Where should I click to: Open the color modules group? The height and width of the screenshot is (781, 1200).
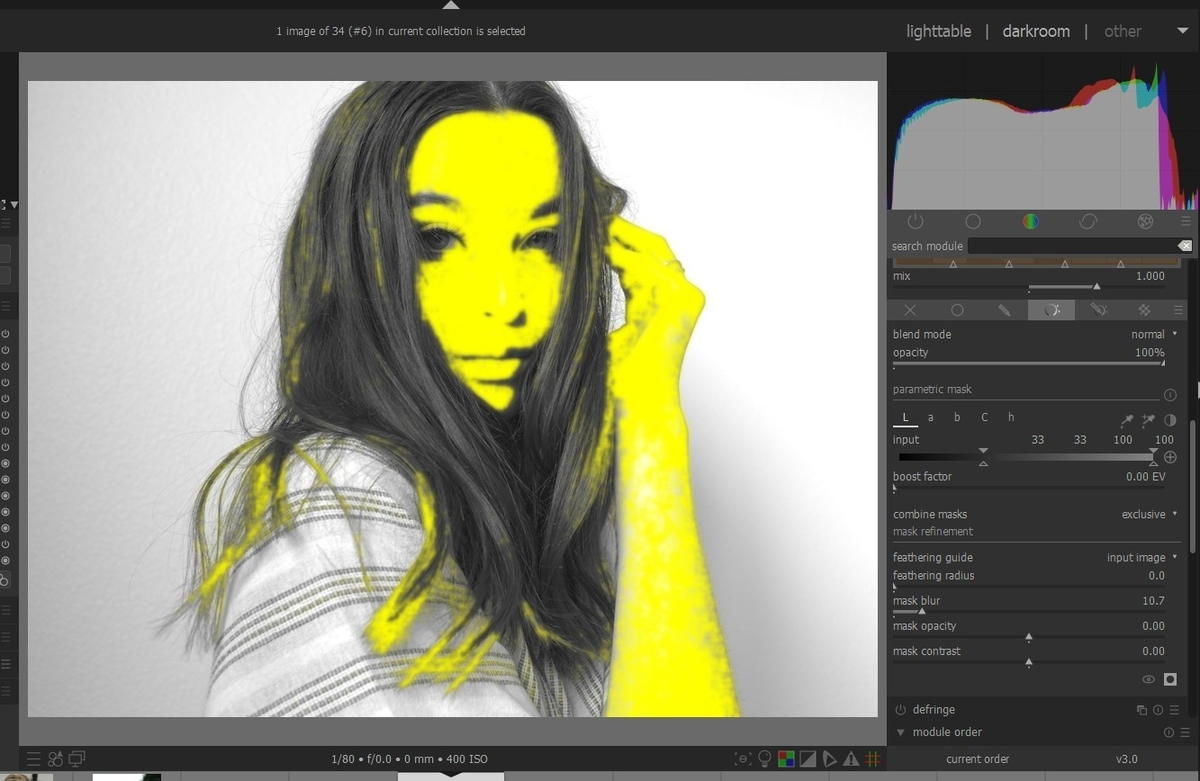[1030, 221]
